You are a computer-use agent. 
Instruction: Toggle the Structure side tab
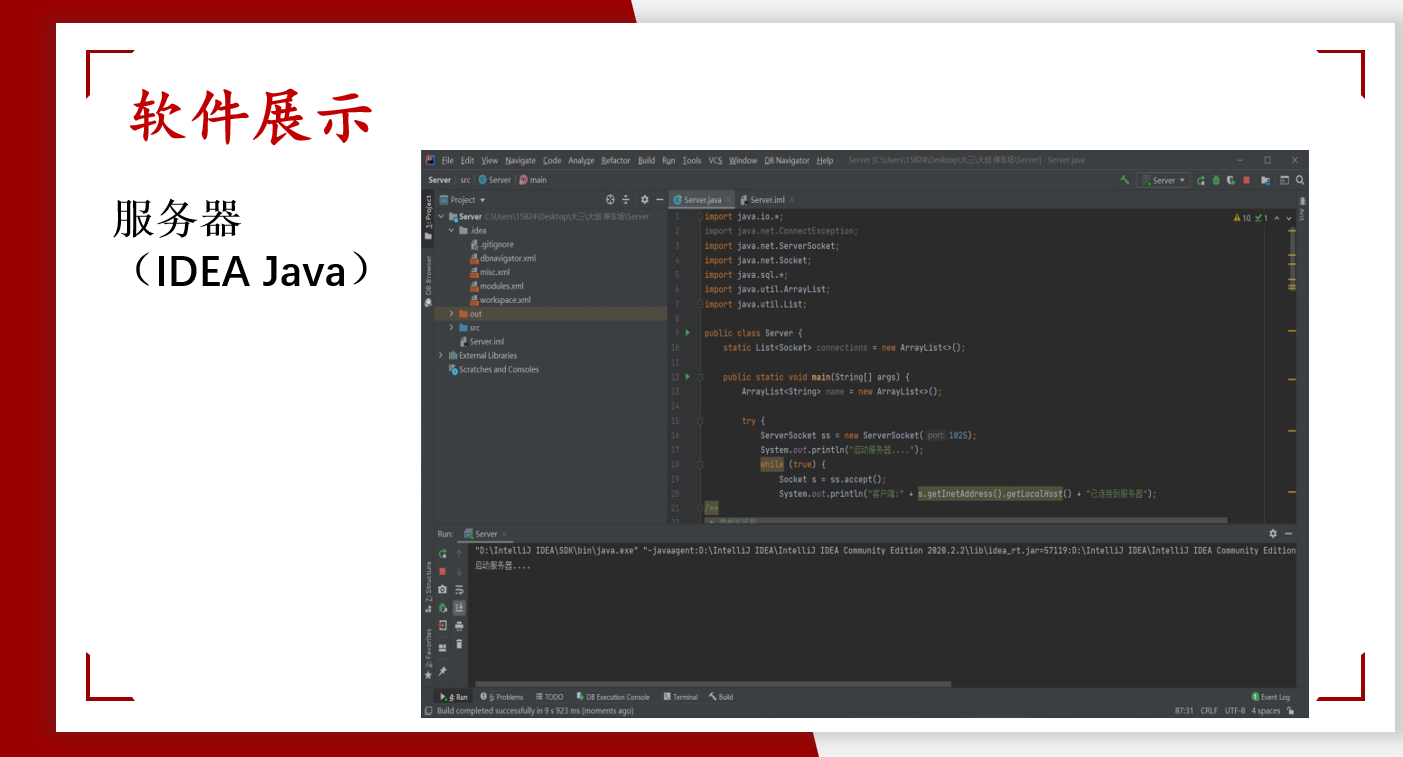tap(428, 587)
